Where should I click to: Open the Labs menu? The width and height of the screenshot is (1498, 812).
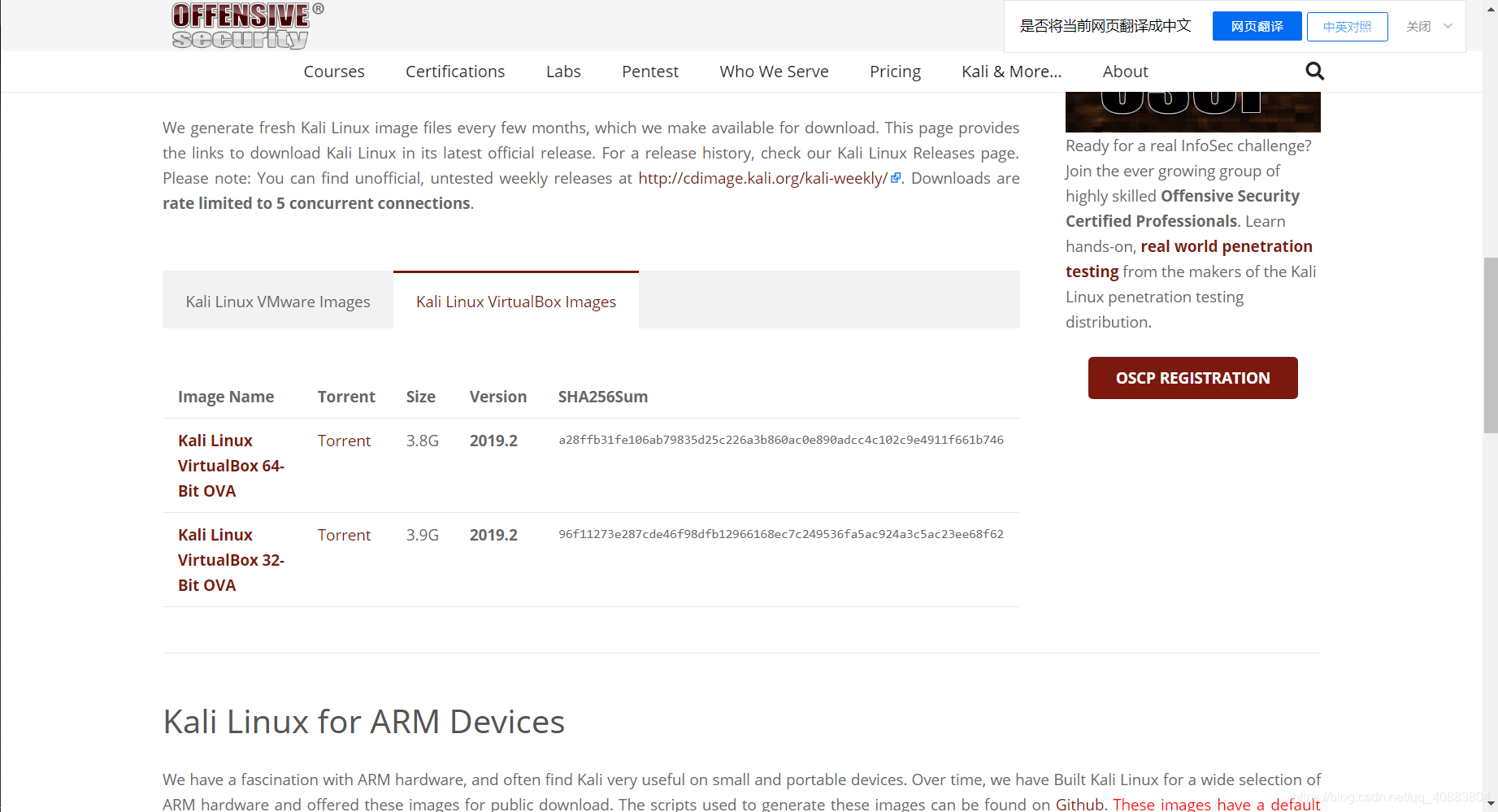563,72
